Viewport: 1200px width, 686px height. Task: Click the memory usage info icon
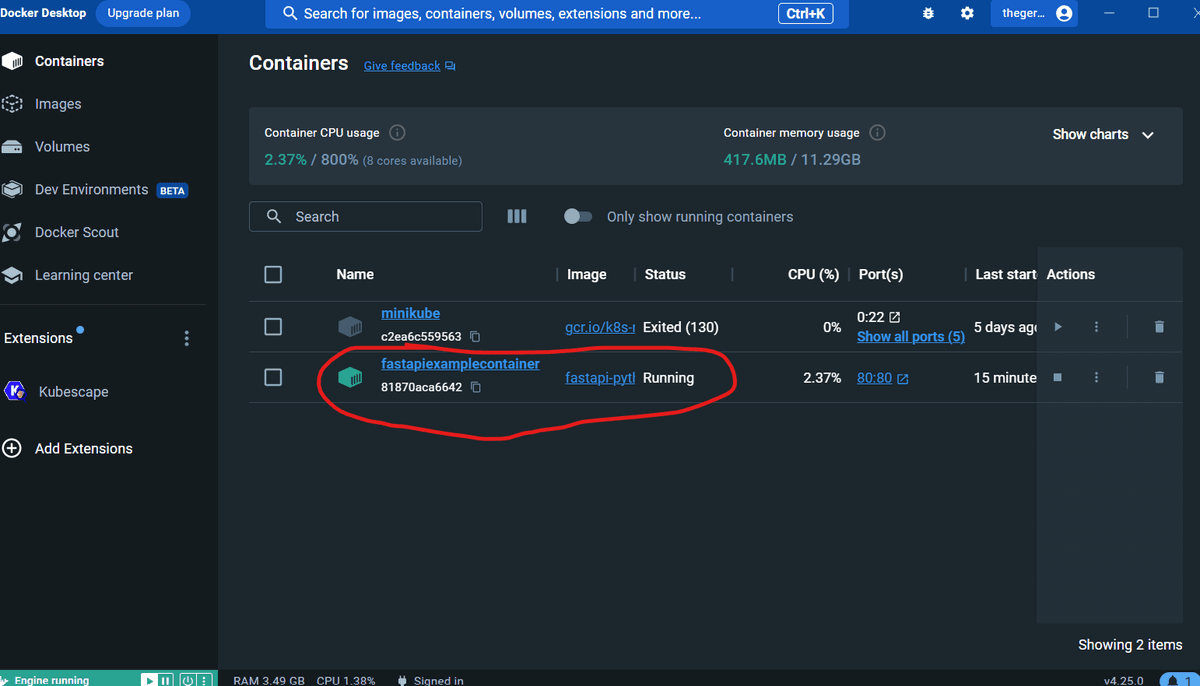click(877, 133)
